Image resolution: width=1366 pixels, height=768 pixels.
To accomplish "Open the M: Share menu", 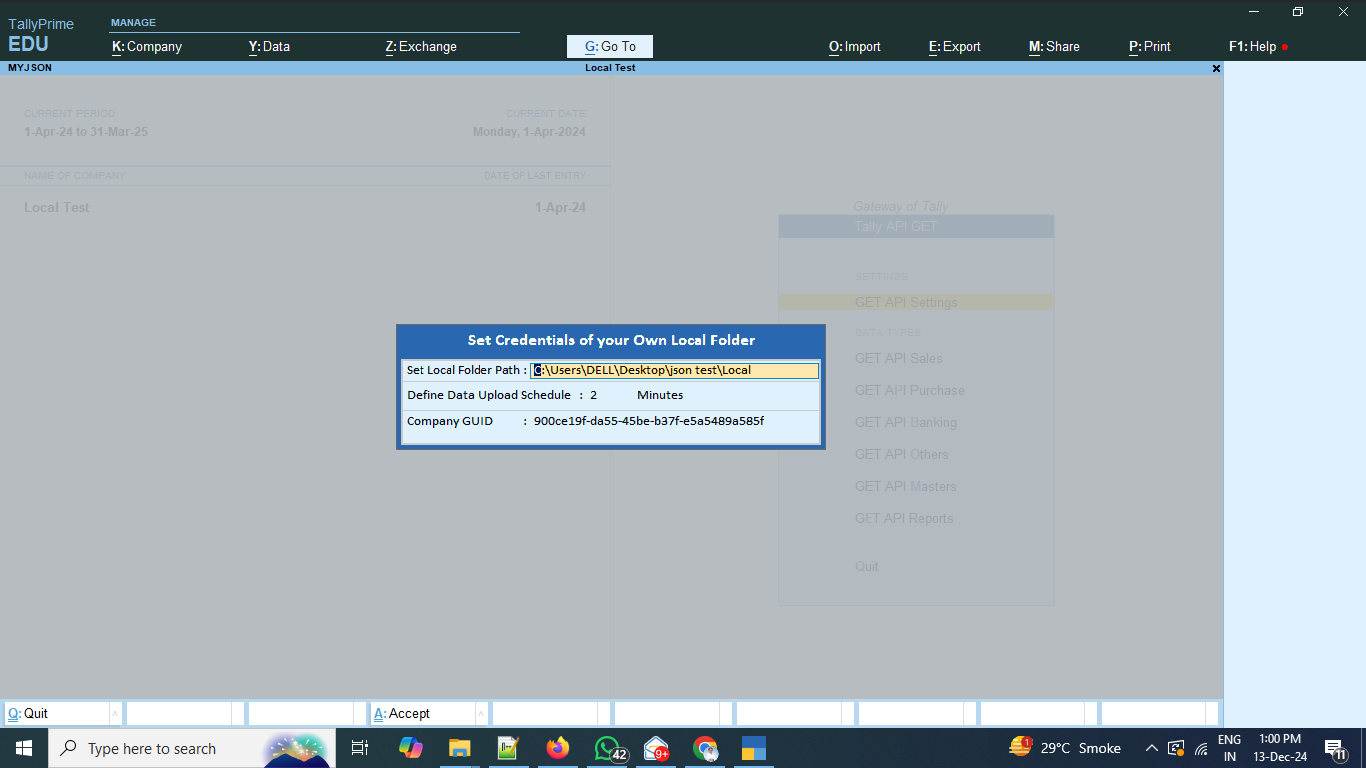I will pos(1054,46).
